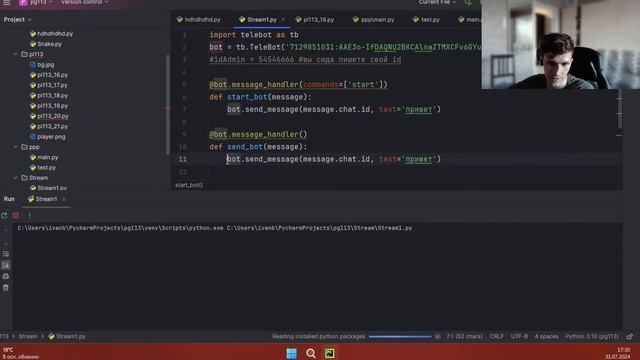This screenshot has width=640, height=360.
Task: Open the Windows Start menu
Action: (x=291, y=353)
